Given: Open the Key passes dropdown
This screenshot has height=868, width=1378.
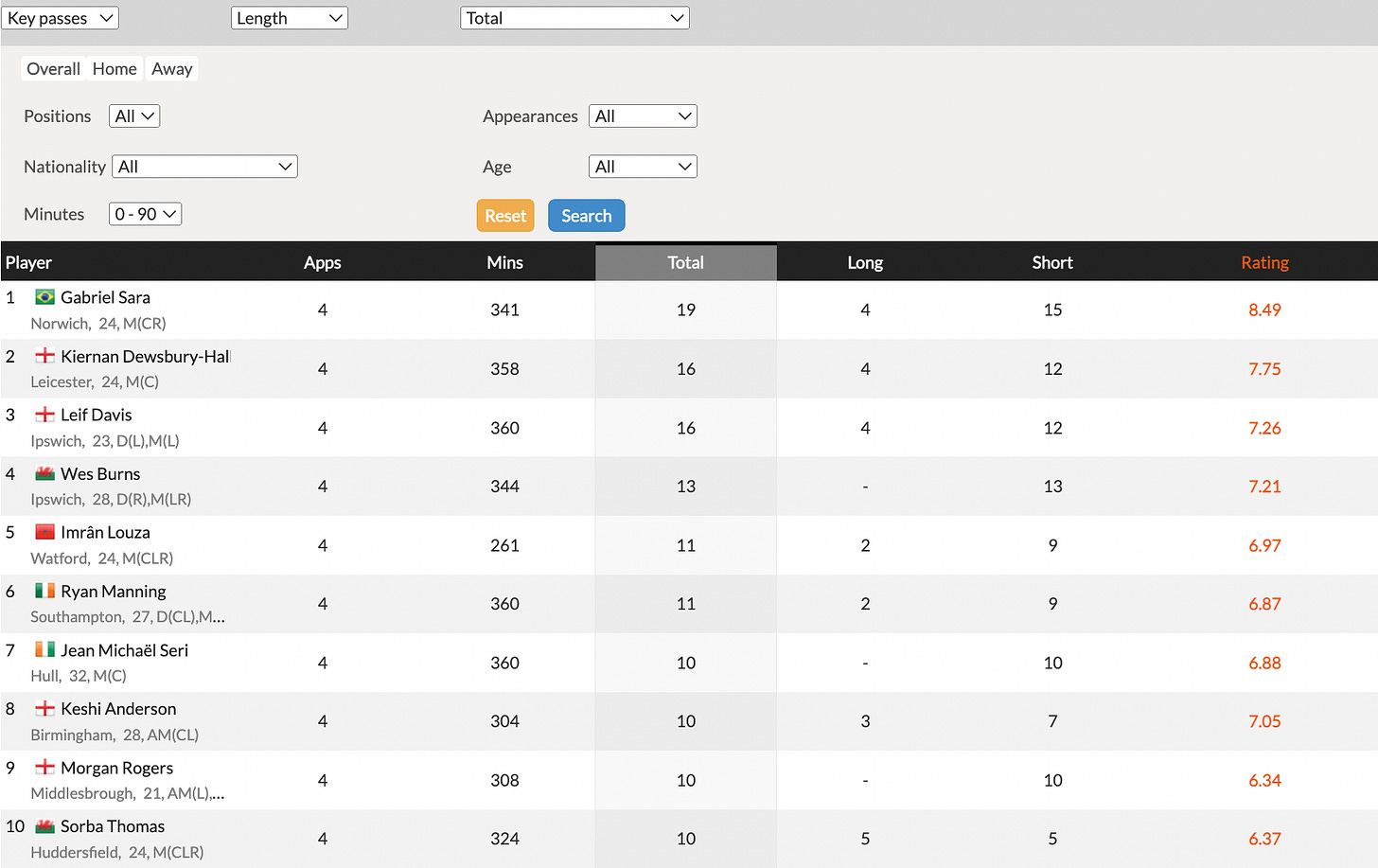Looking at the screenshot, I should [60, 18].
